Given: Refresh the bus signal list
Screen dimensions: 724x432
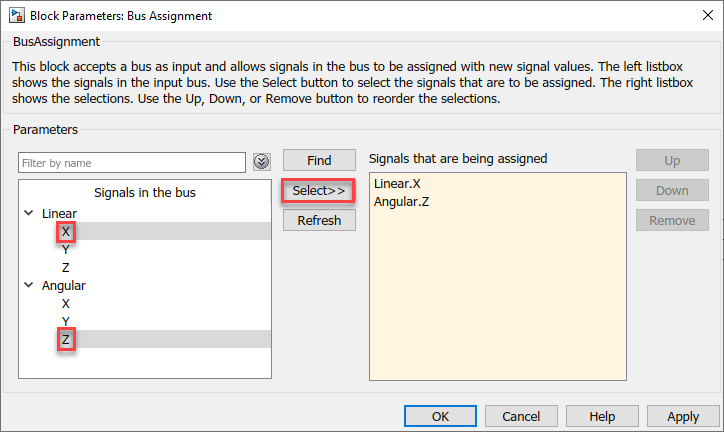Looking at the screenshot, I should [319, 220].
